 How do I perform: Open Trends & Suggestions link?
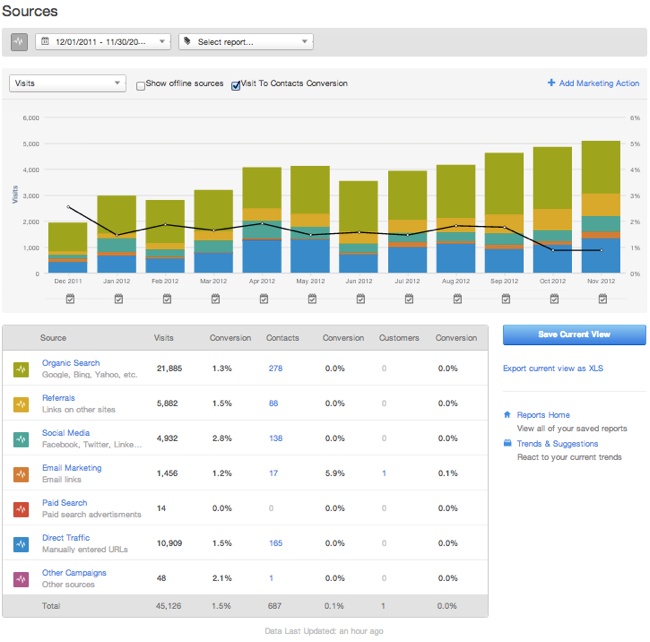(558, 444)
